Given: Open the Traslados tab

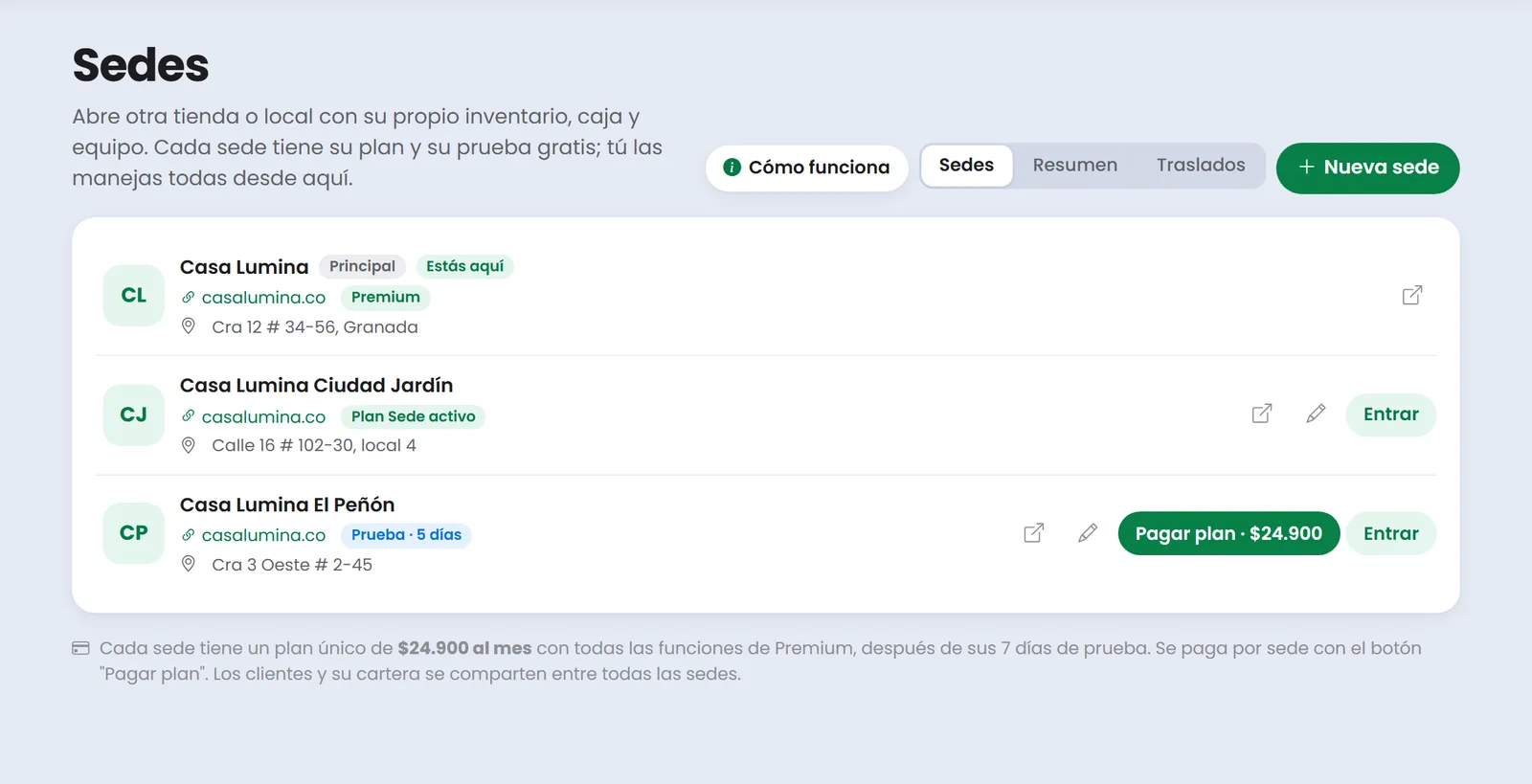Looking at the screenshot, I should [x=1201, y=165].
